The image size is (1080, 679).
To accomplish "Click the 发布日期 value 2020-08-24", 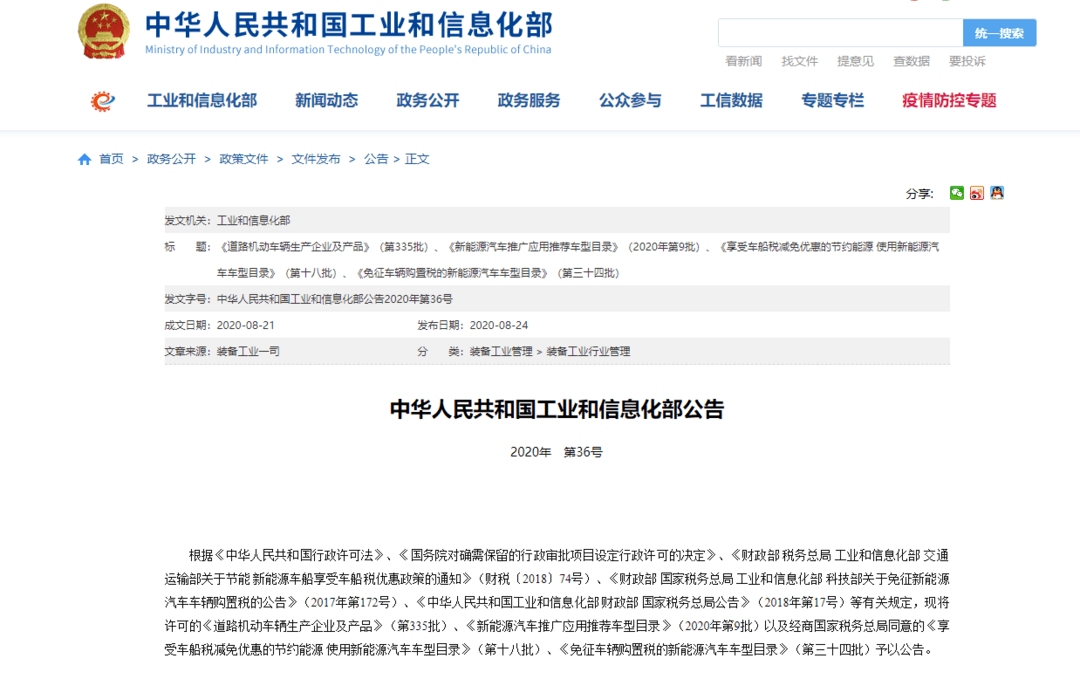I will [x=499, y=325].
